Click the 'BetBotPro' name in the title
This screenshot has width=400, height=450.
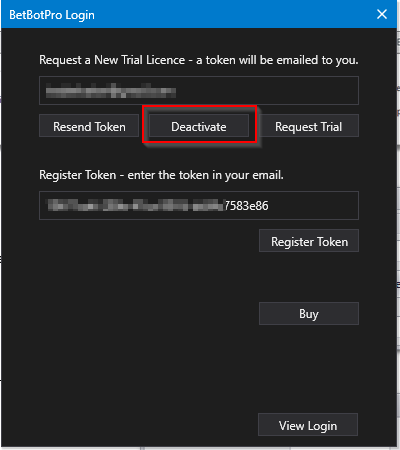click(x=36, y=15)
